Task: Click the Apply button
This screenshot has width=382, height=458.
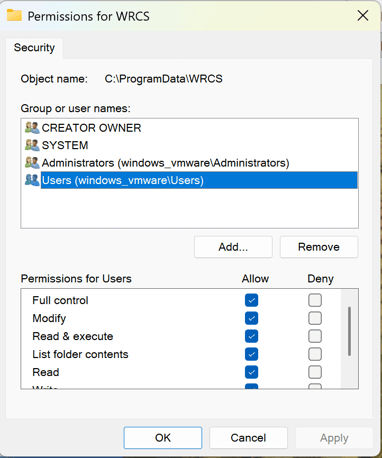Action: 334,438
